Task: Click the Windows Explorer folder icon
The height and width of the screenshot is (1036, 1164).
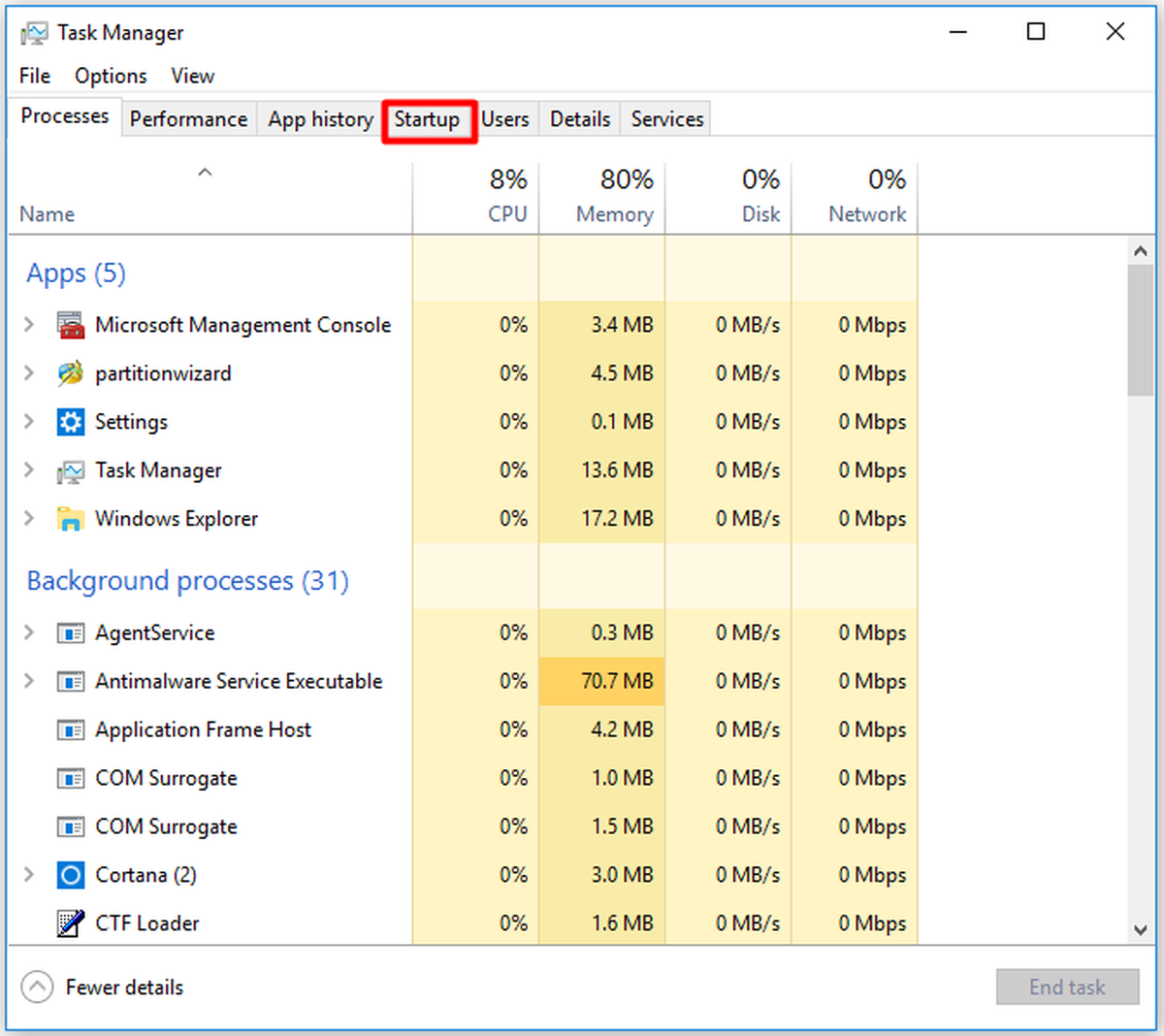Action: [x=71, y=519]
